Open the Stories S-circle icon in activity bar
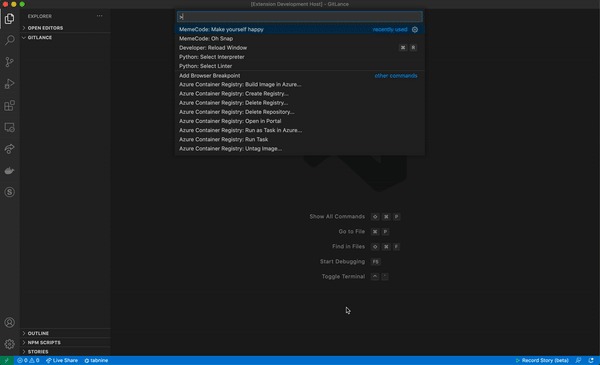The image size is (600, 365). tap(10, 192)
